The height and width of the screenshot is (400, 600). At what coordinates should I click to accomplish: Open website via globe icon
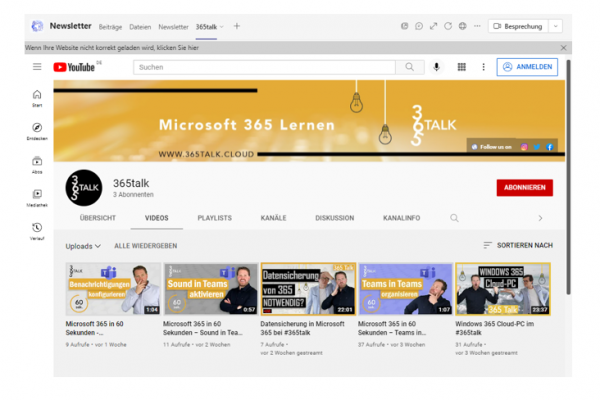point(463,26)
